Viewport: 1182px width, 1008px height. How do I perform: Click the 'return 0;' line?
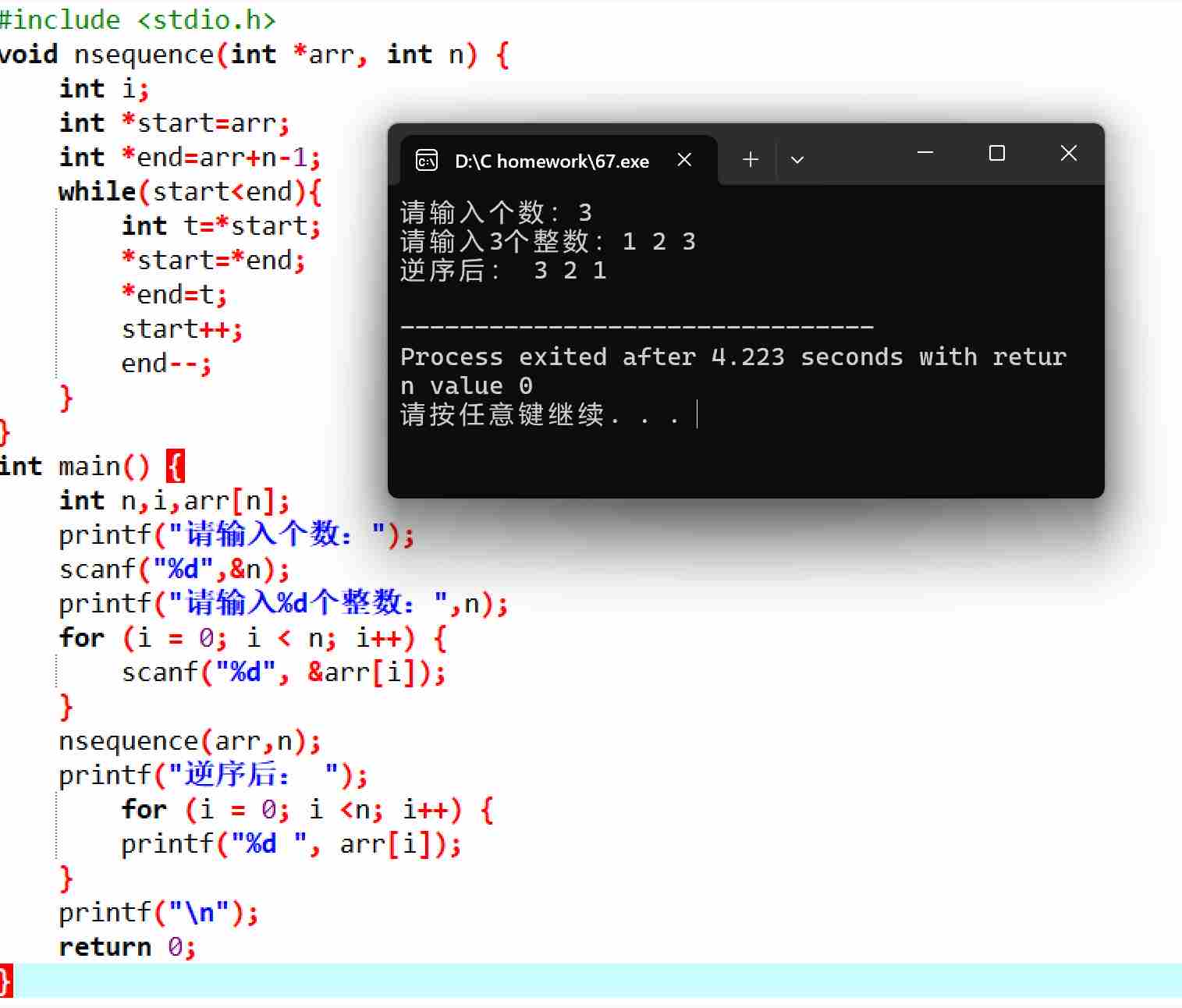coord(127,946)
